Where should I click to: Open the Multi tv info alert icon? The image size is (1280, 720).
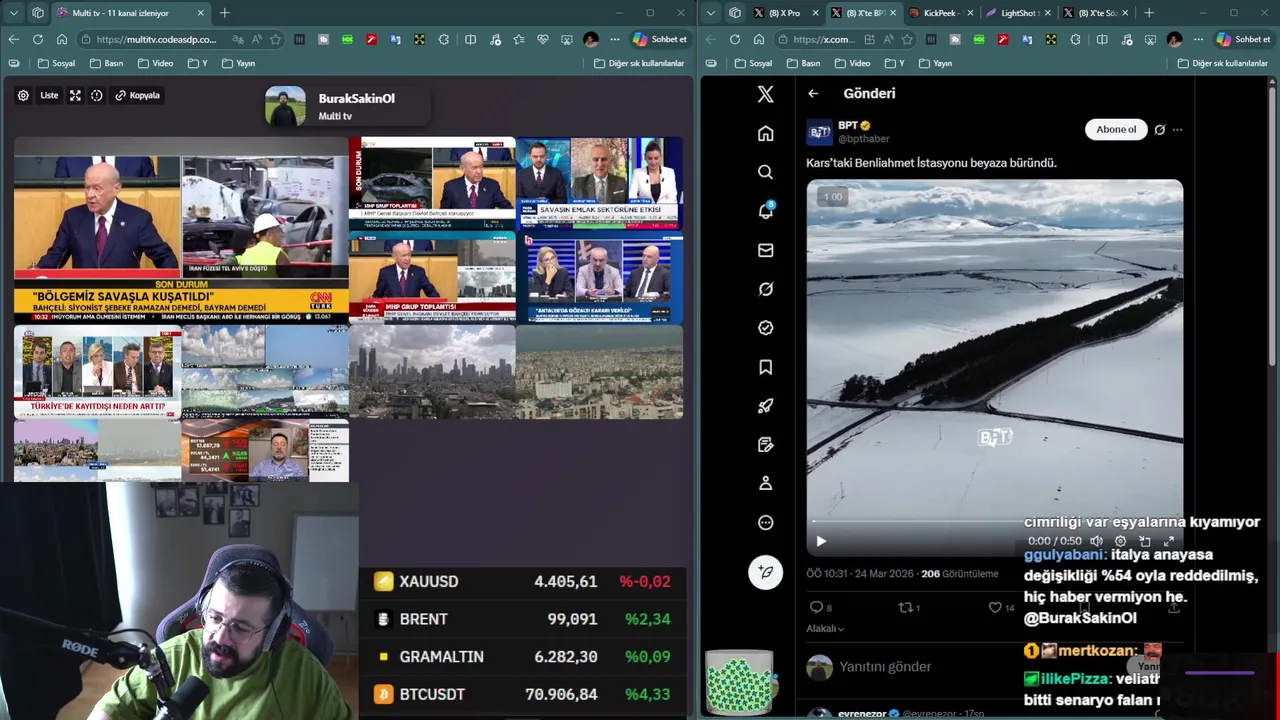tap(97, 96)
